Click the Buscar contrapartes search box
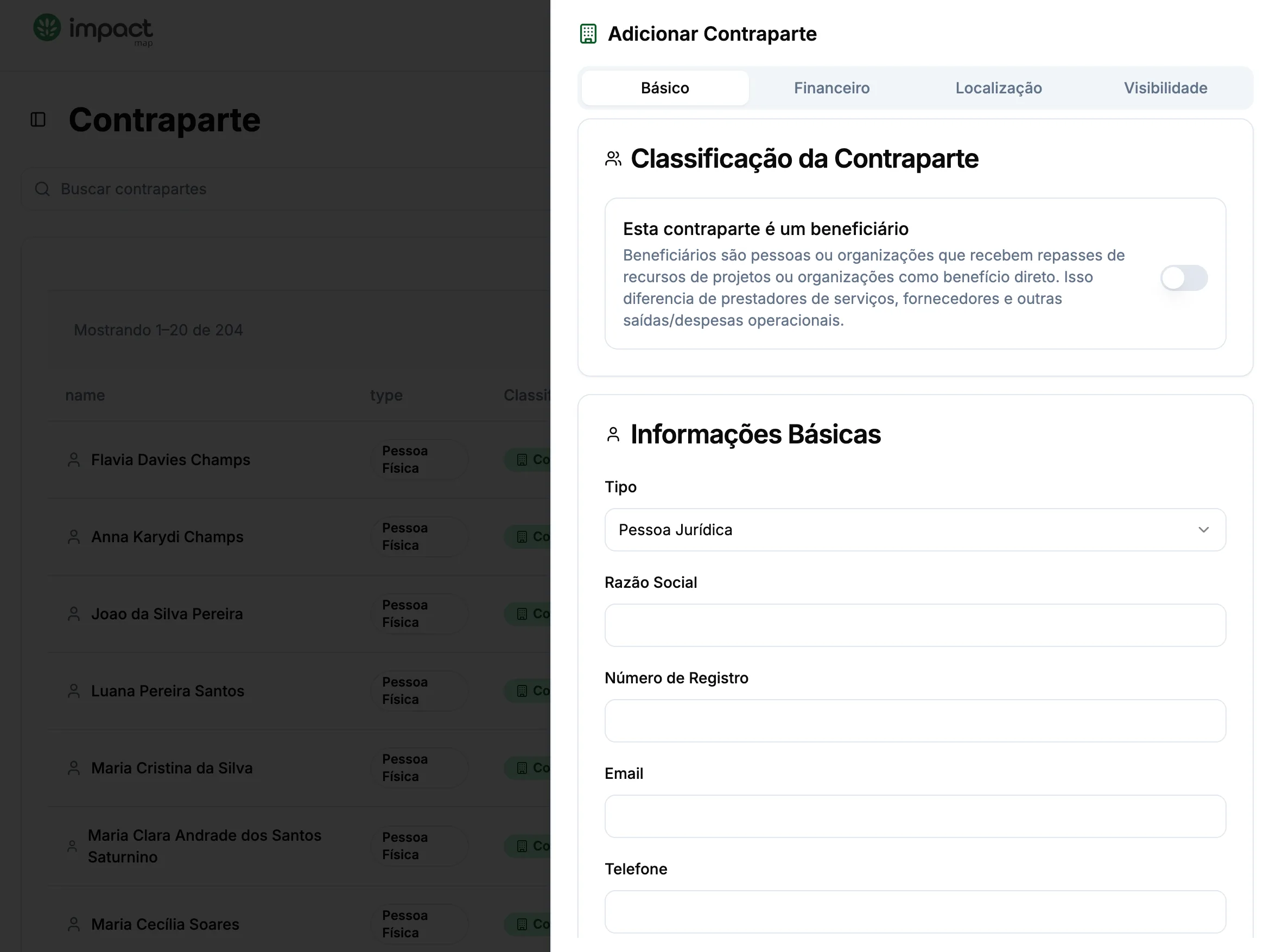Image resolution: width=1270 pixels, height=952 pixels. point(286,189)
